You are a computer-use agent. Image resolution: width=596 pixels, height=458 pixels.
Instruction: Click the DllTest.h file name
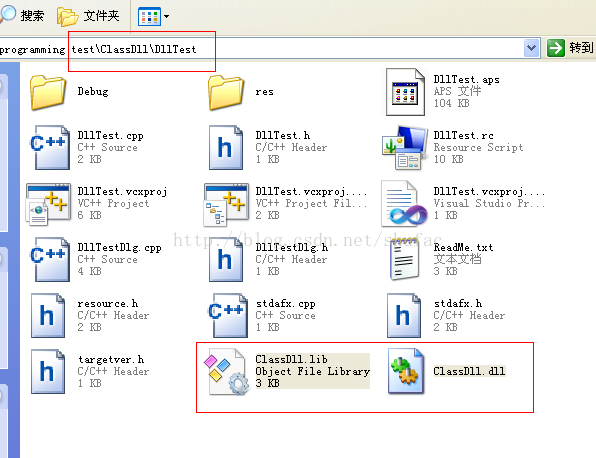pyautogui.click(x=282, y=136)
